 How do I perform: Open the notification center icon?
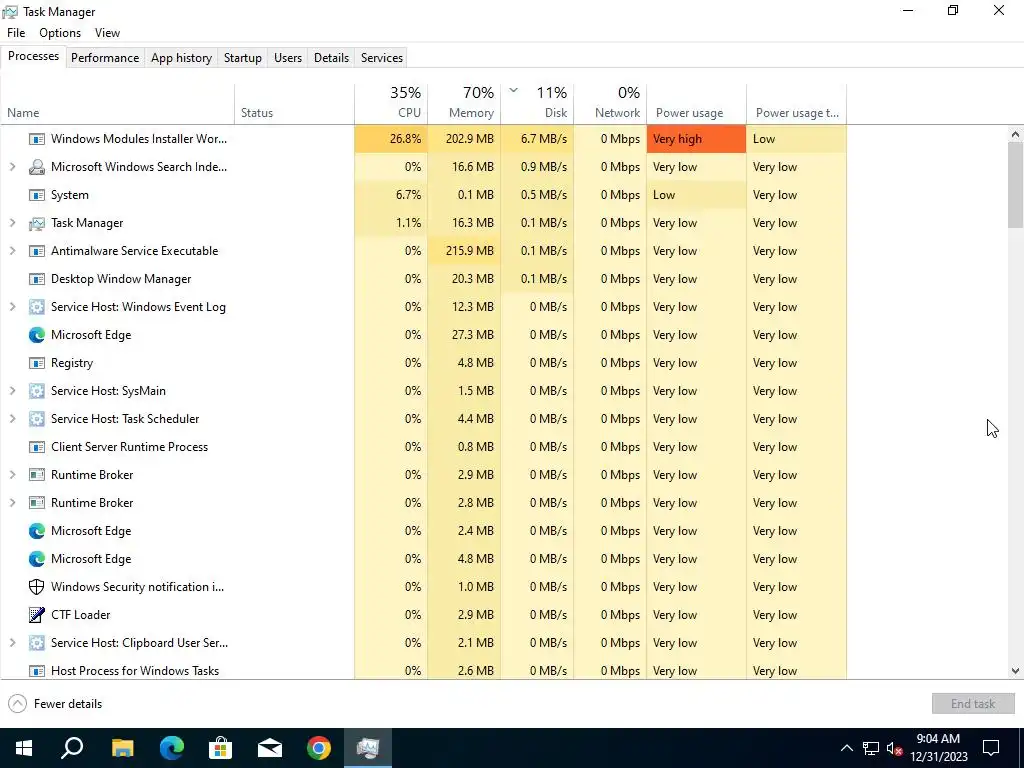click(991, 748)
